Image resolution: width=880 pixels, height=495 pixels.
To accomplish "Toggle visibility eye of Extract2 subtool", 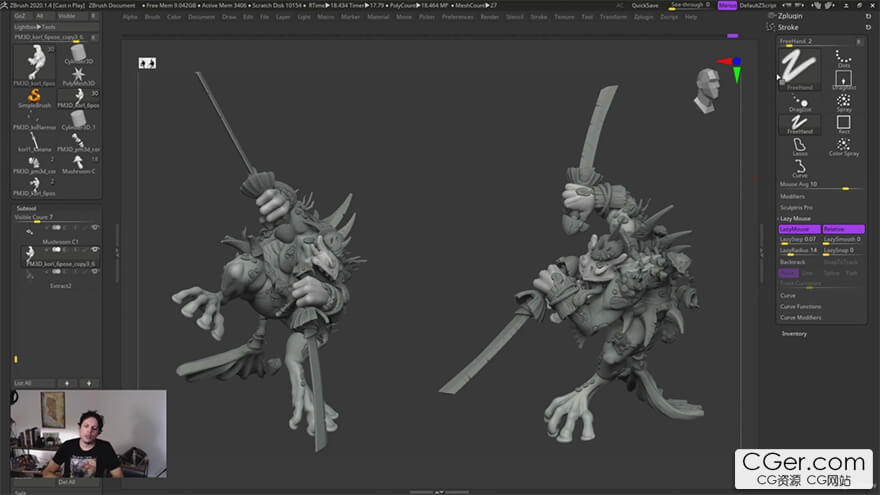I will [x=95, y=271].
